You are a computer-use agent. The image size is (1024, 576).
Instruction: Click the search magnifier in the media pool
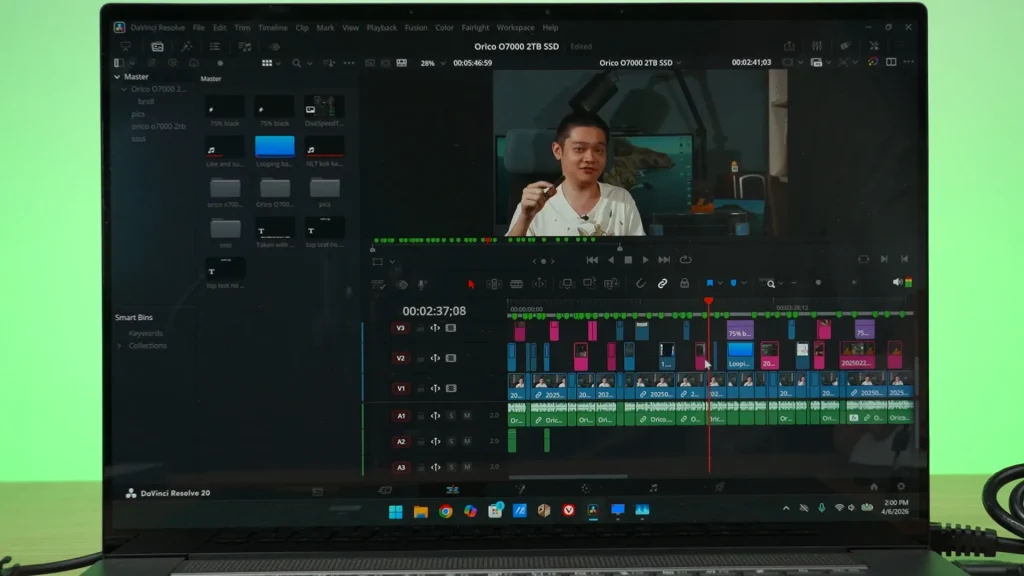(x=296, y=63)
